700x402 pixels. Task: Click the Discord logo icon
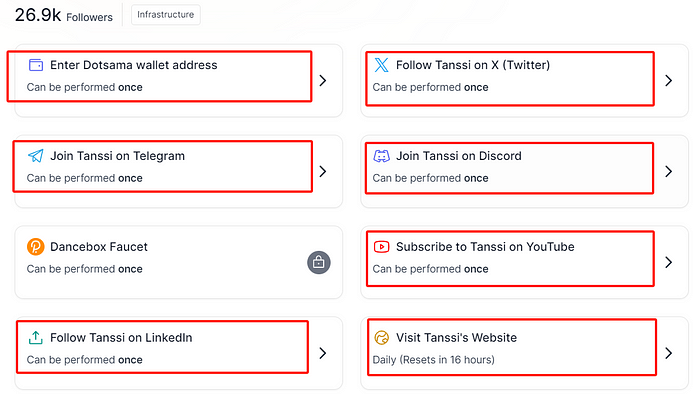pyautogui.click(x=381, y=156)
